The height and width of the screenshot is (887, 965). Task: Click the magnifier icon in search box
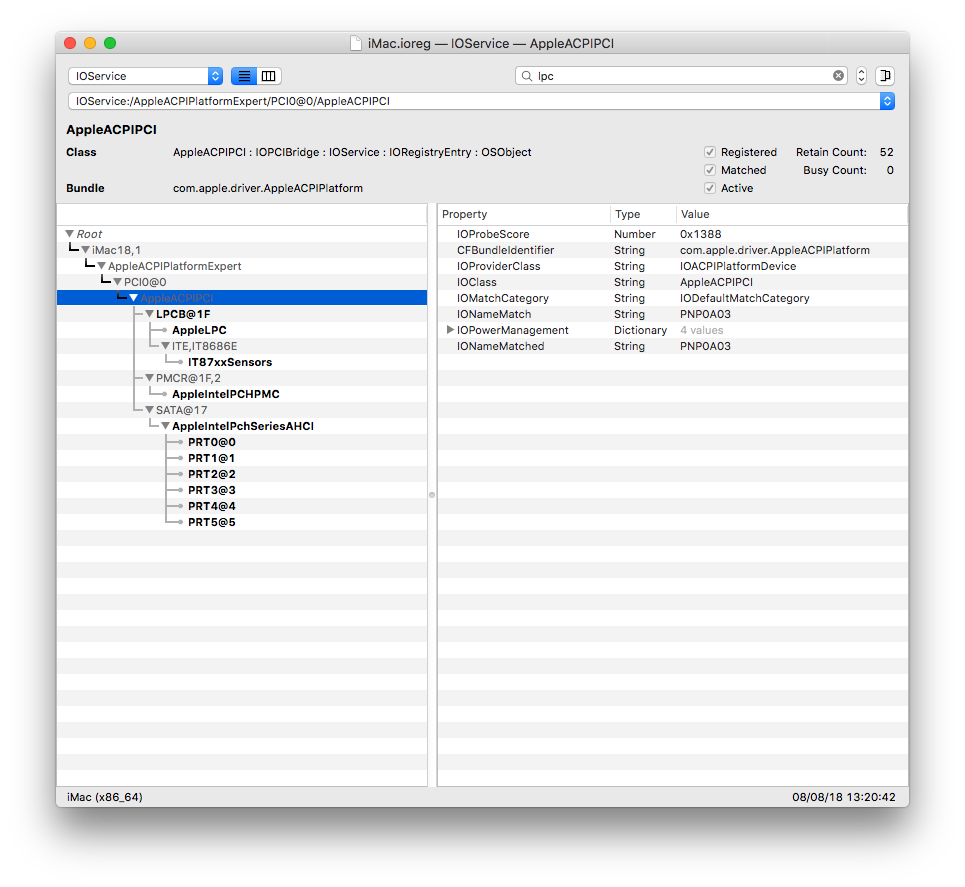pyautogui.click(x=527, y=76)
